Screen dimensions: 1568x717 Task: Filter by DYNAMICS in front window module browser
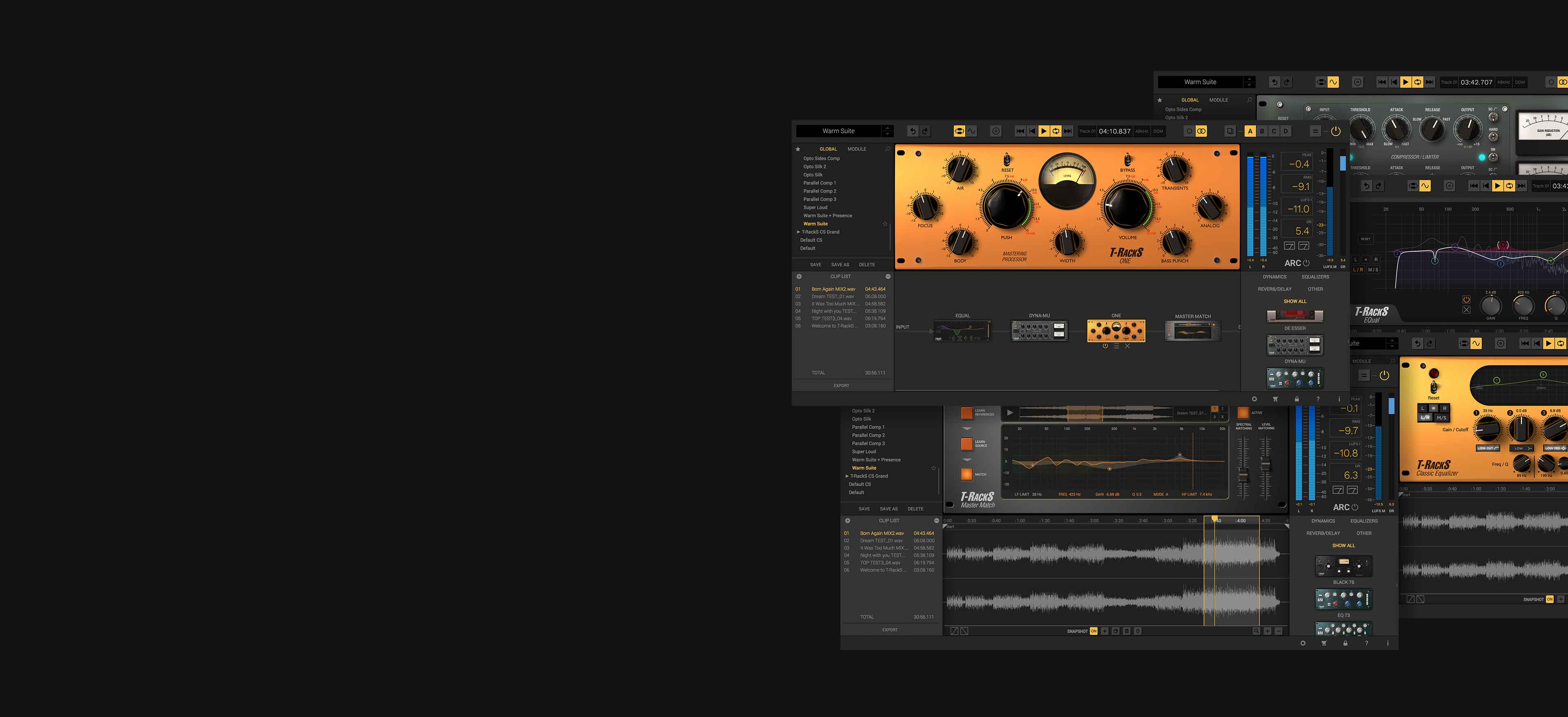click(x=1274, y=277)
